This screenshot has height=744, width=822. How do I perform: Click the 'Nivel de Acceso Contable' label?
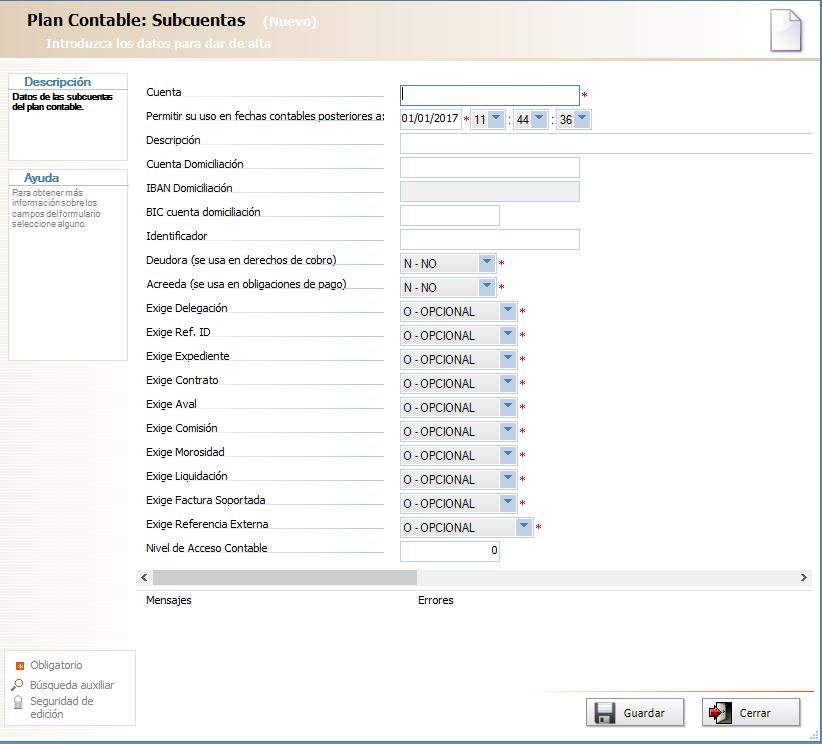[207, 548]
